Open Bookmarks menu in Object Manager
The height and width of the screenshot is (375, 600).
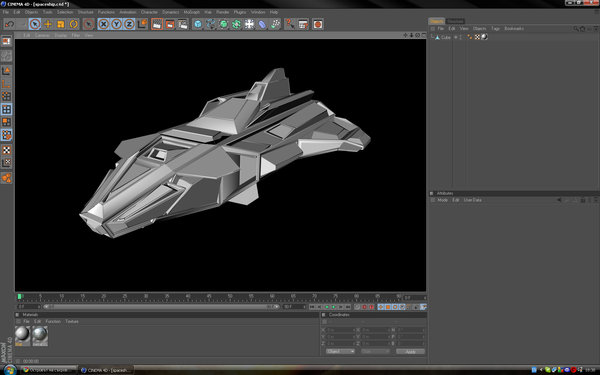(x=514, y=29)
